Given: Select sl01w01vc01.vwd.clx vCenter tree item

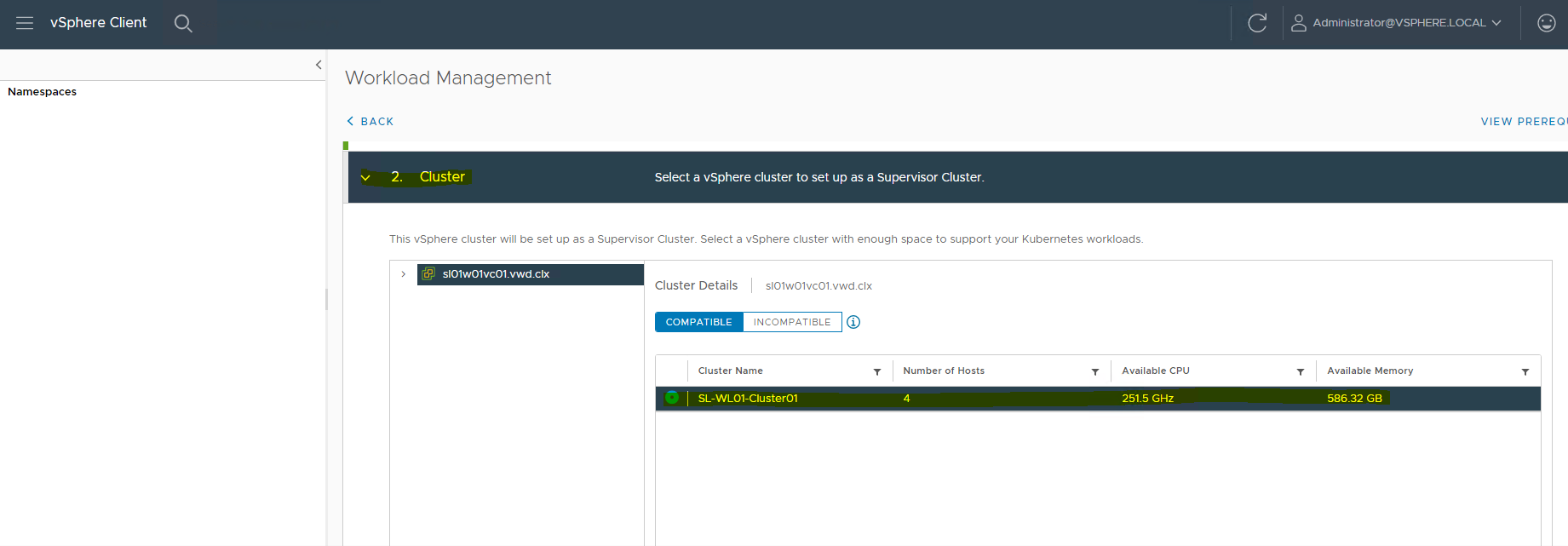Looking at the screenshot, I should (530, 274).
